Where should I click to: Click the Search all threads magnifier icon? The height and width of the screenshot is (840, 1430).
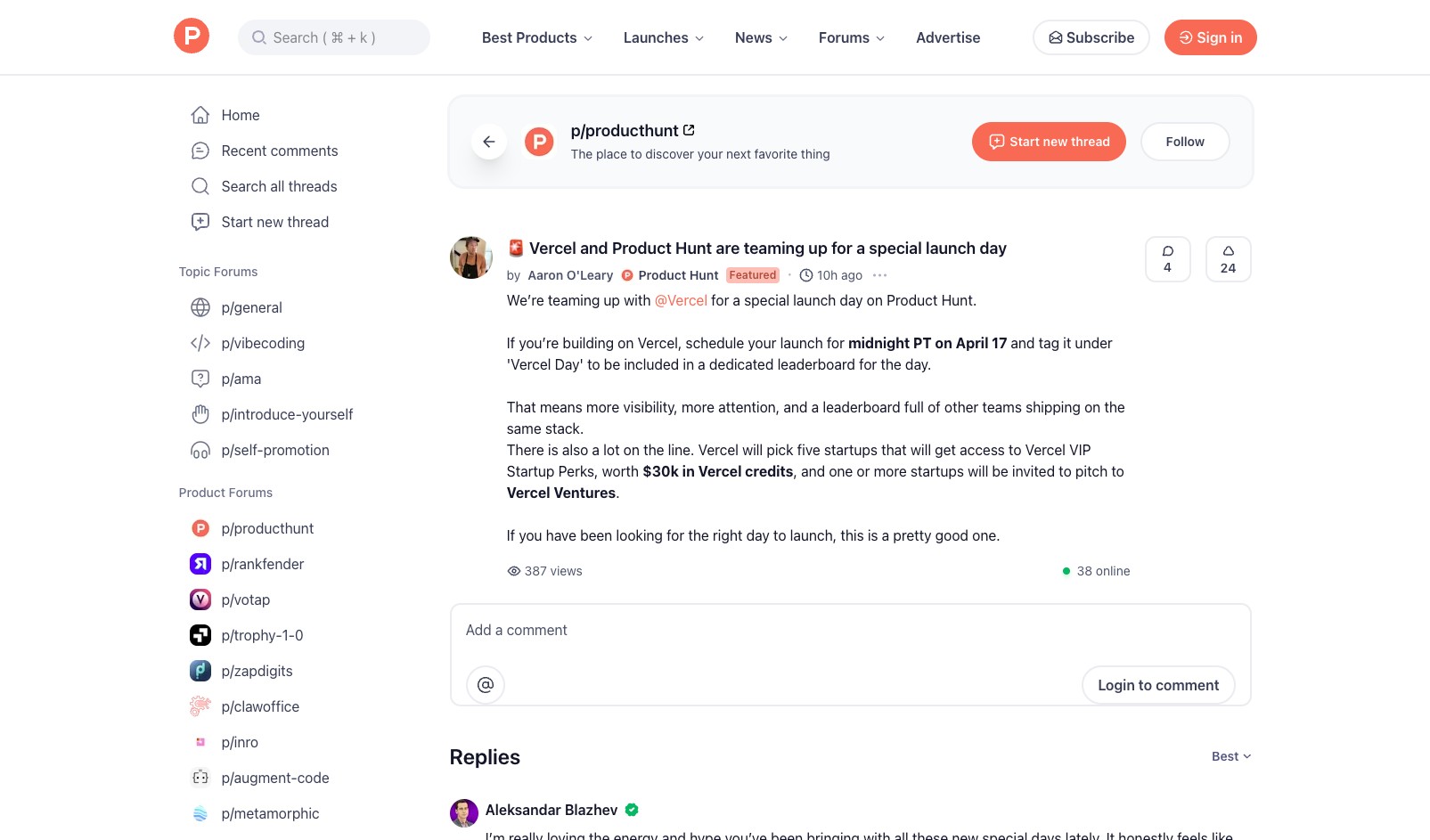tap(200, 186)
